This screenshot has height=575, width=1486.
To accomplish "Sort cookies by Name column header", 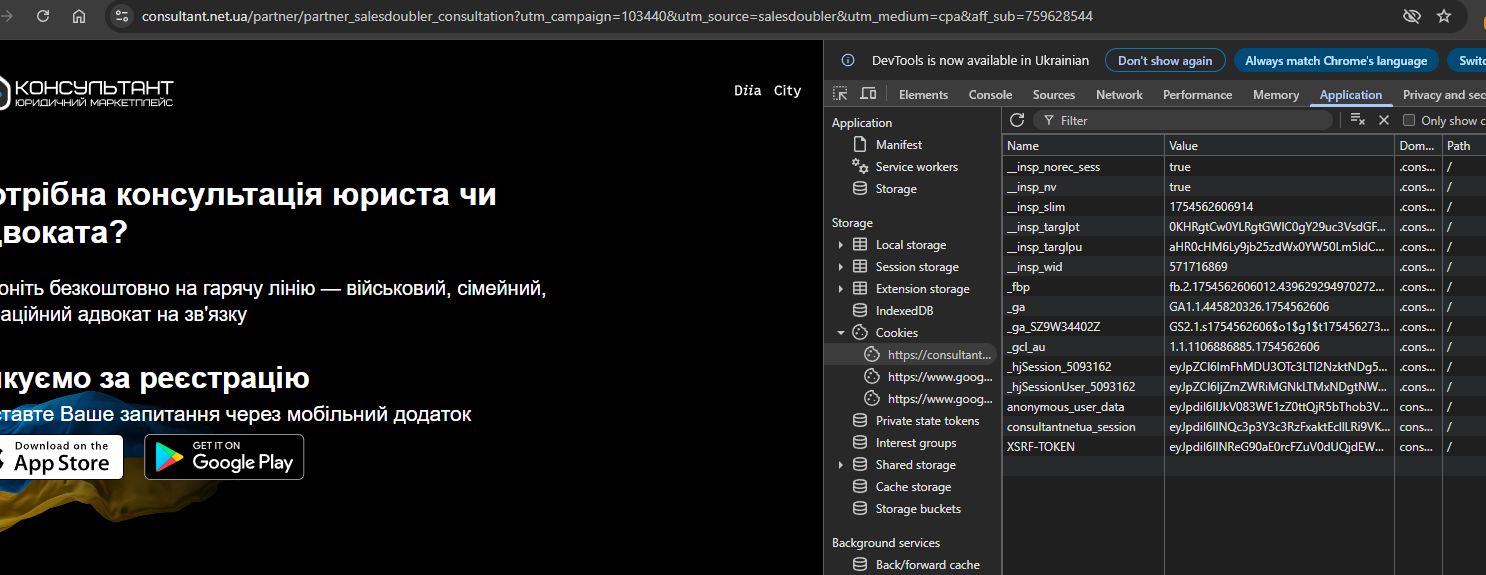I will (x=1083, y=146).
